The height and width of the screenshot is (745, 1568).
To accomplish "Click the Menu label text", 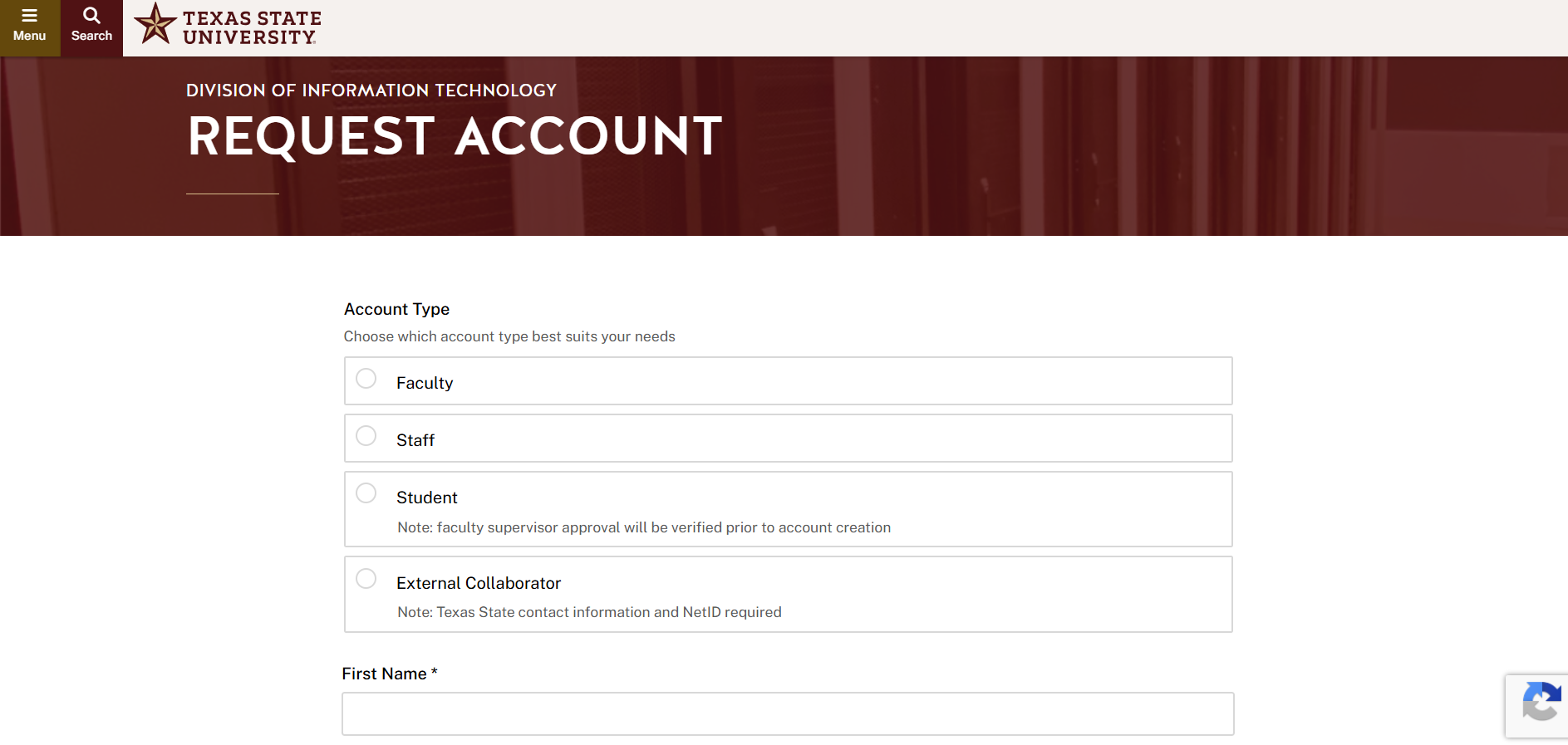I will pyautogui.click(x=30, y=36).
